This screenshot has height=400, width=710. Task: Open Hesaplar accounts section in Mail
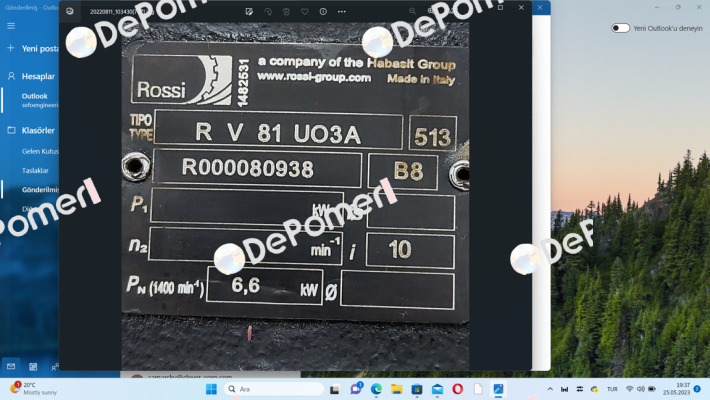click(x=32, y=76)
